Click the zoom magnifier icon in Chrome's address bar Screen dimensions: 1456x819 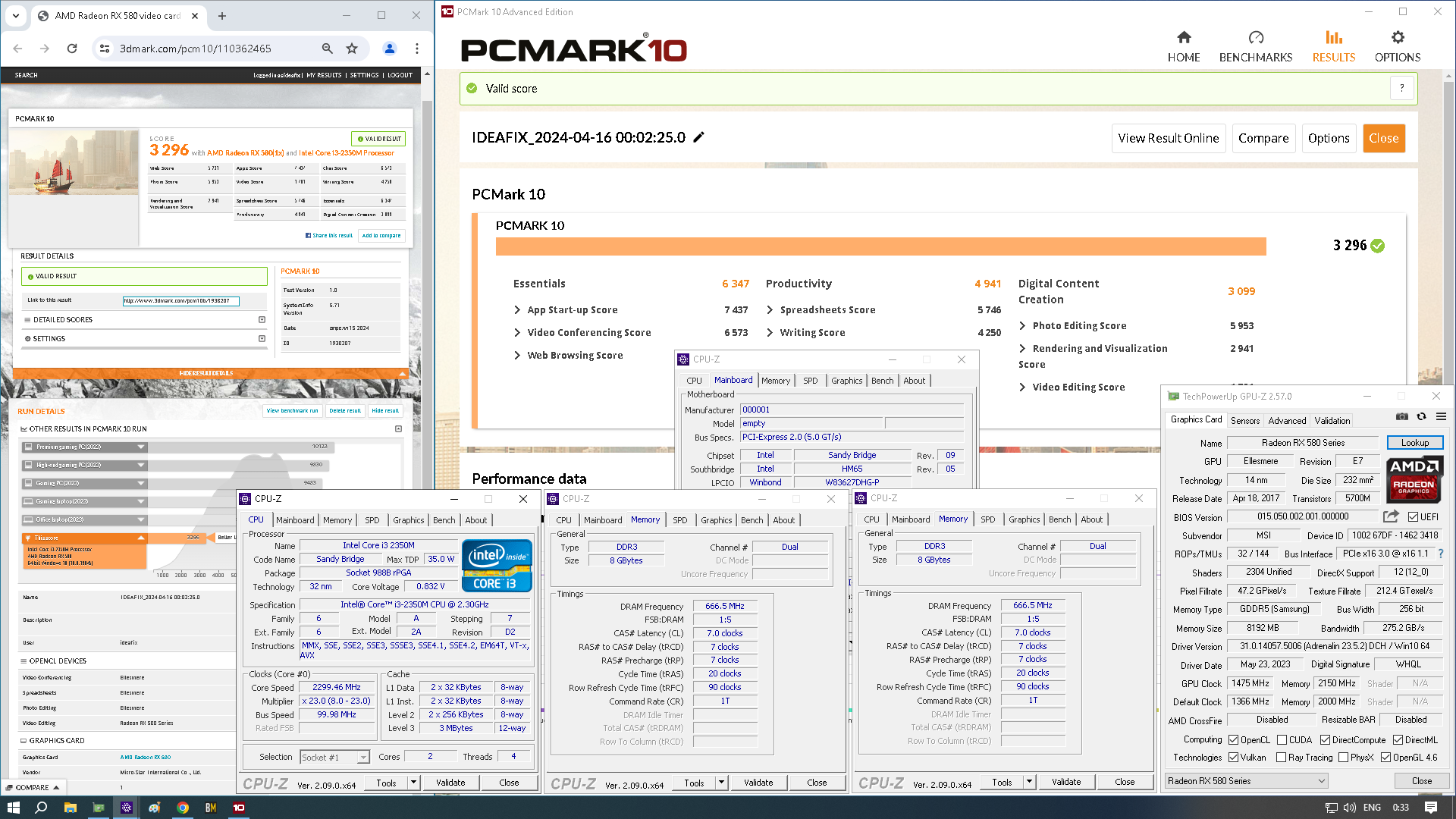coord(328,49)
